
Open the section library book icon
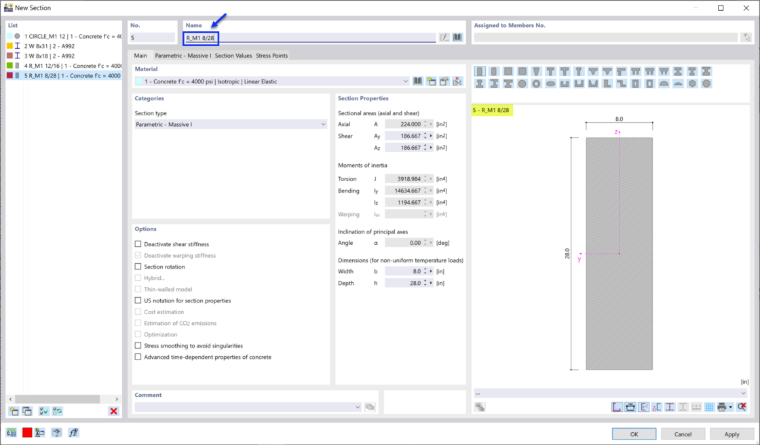(x=458, y=37)
